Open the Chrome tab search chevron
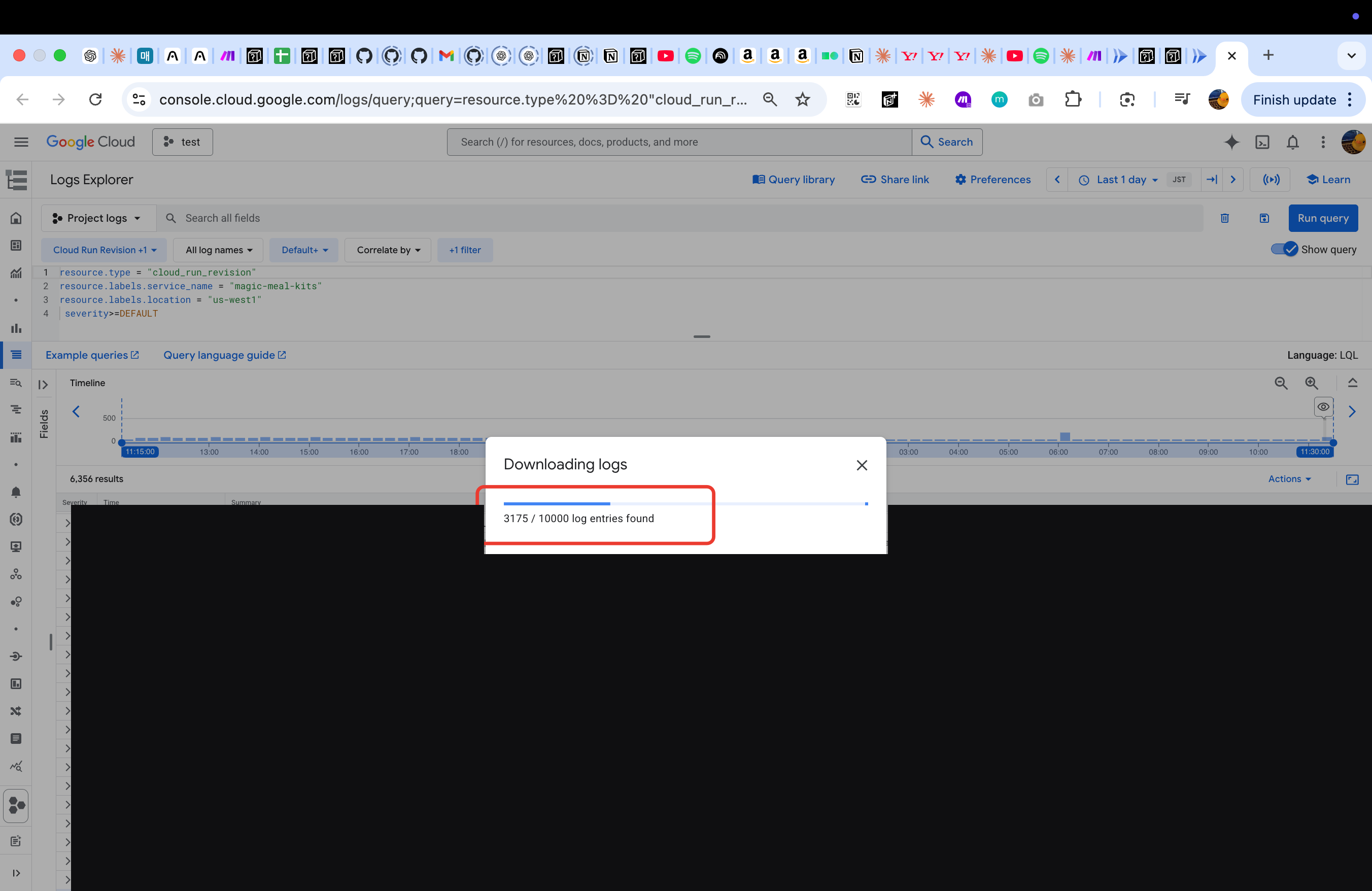Viewport: 1372px width, 891px height. [x=1351, y=55]
